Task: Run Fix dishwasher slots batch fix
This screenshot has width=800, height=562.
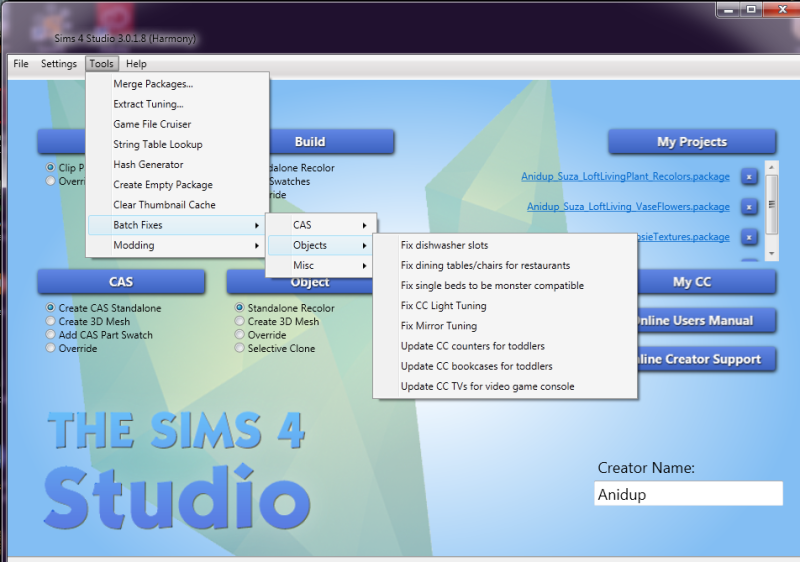Action: coord(505,245)
